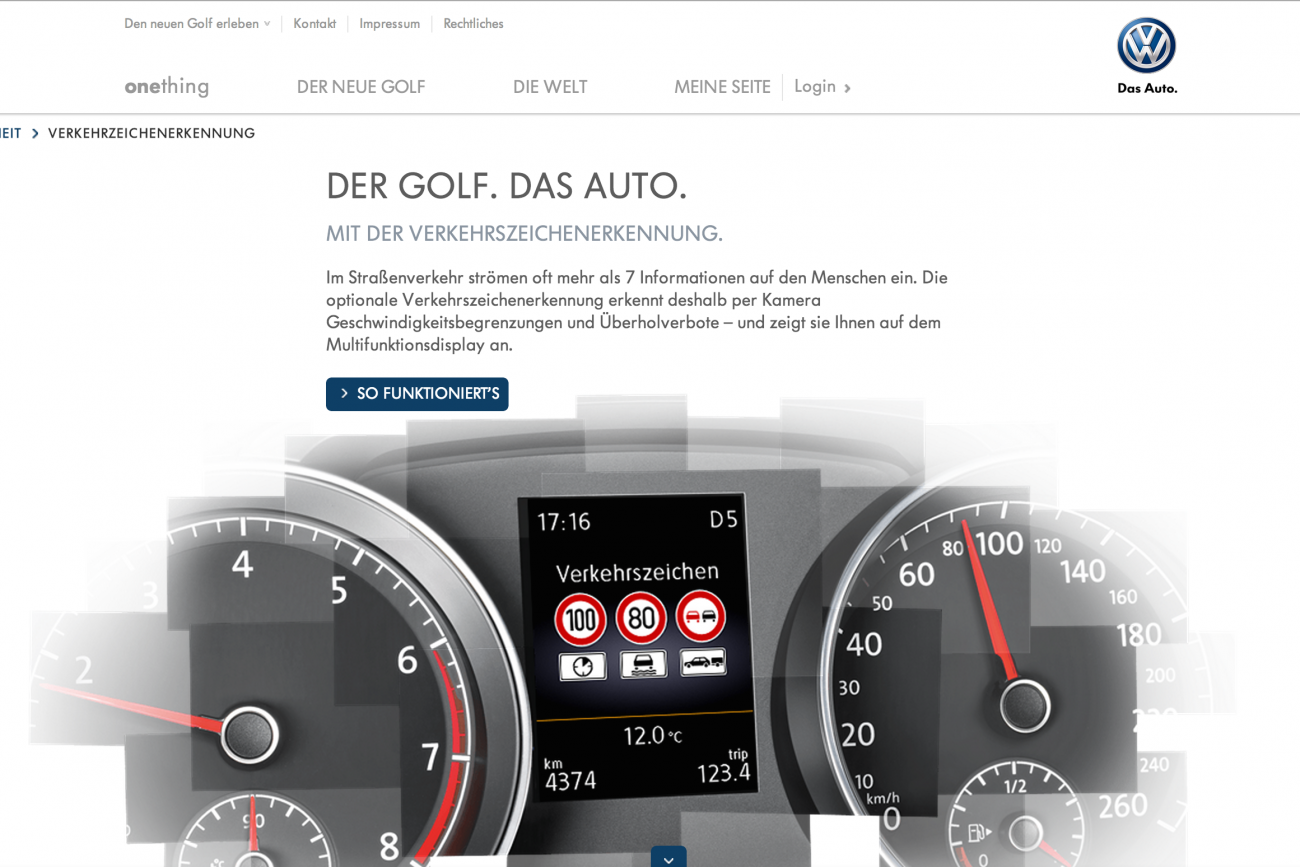Go to MEINE SEITE
Image resolution: width=1300 pixels, height=867 pixels.
pos(722,87)
